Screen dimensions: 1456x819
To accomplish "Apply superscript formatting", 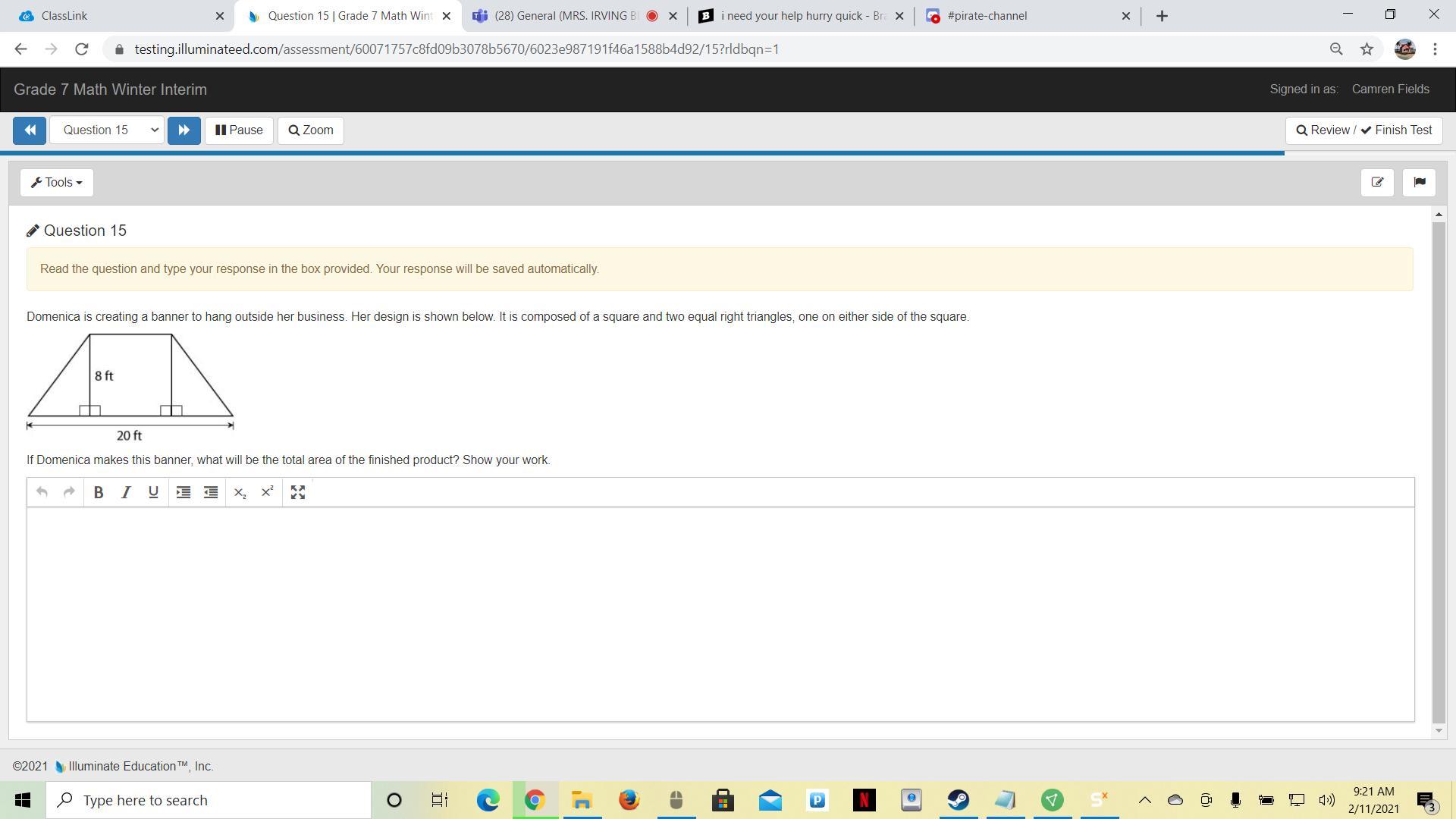I will click(267, 492).
